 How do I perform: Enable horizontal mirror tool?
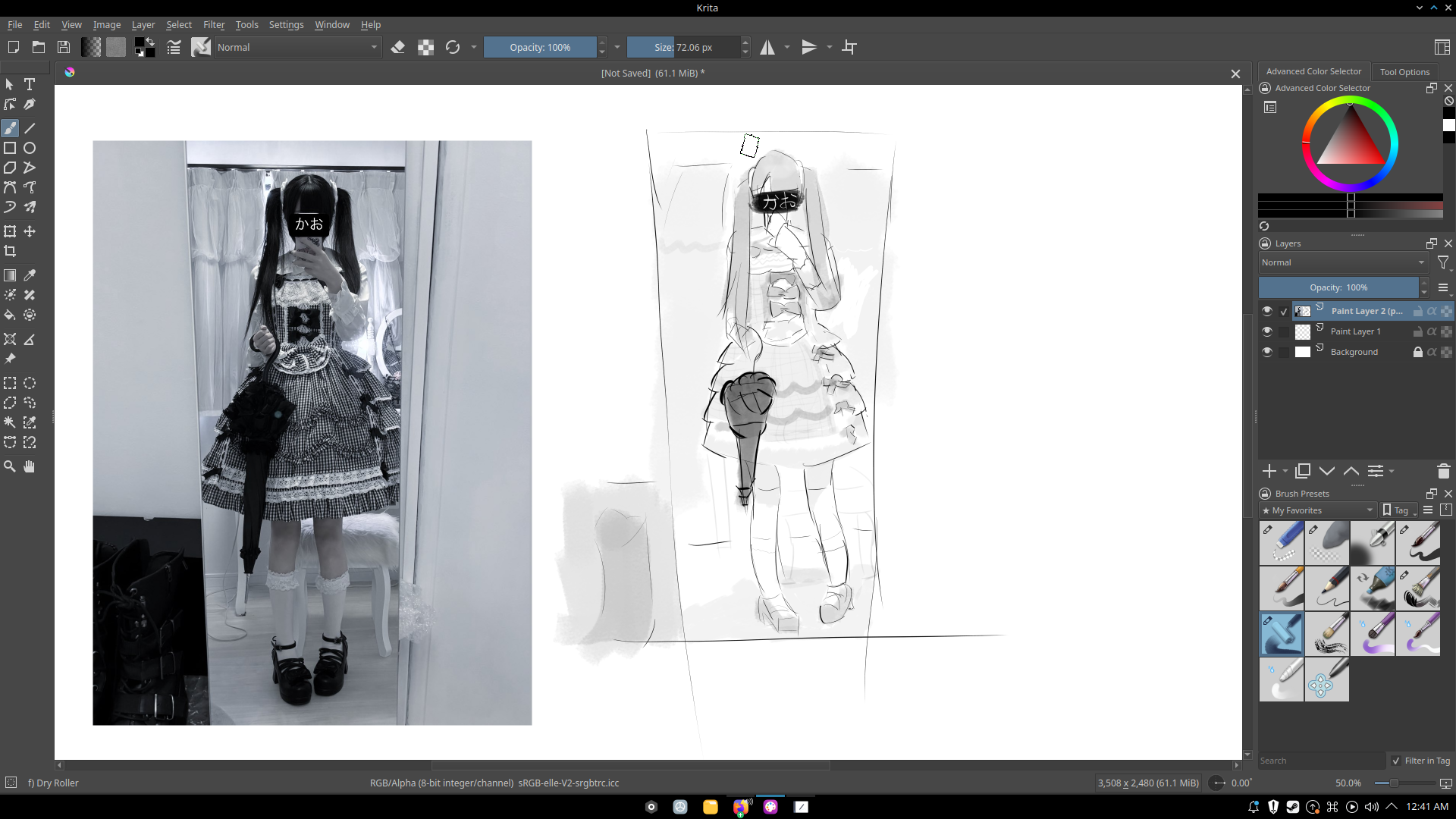[x=767, y=47]
